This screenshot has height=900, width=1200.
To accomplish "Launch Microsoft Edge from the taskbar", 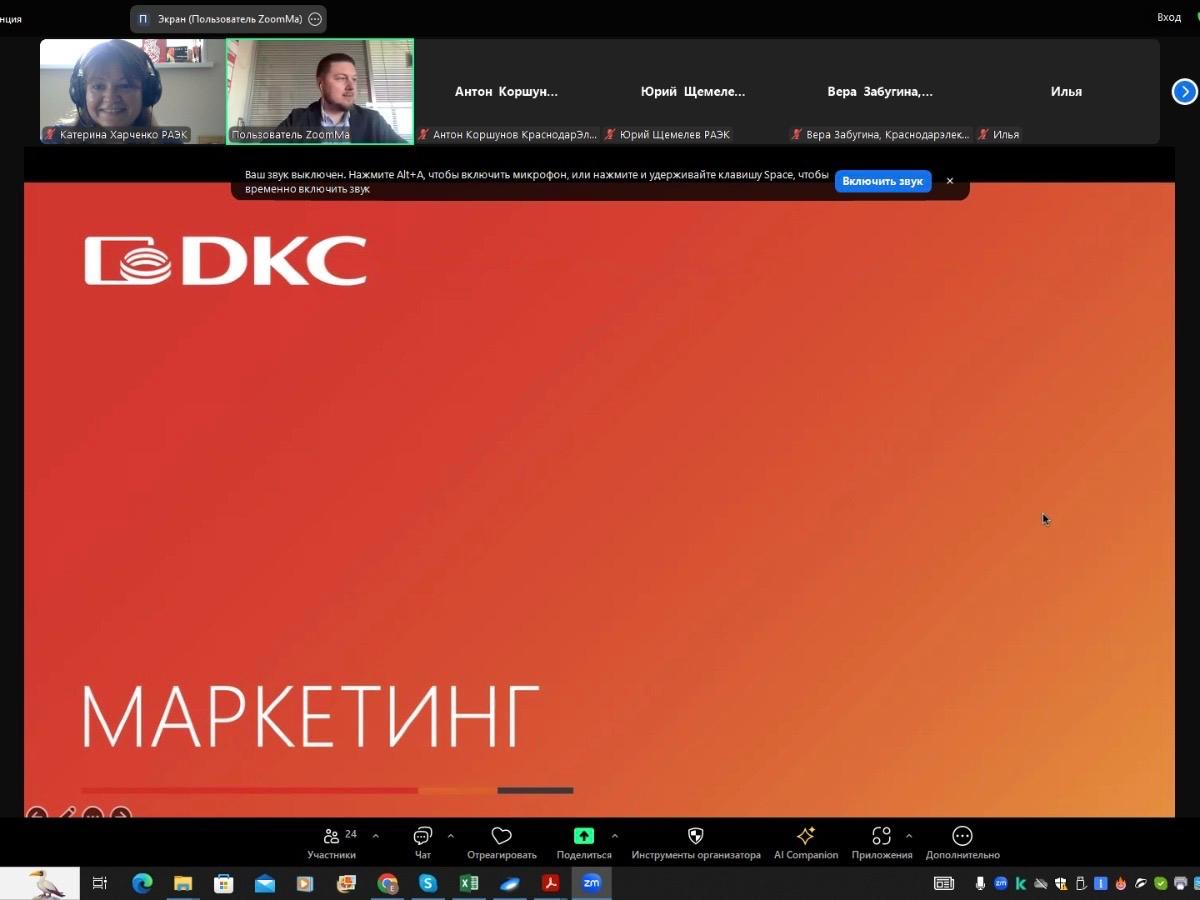I will pyautogui.click(x=142, y=883).
